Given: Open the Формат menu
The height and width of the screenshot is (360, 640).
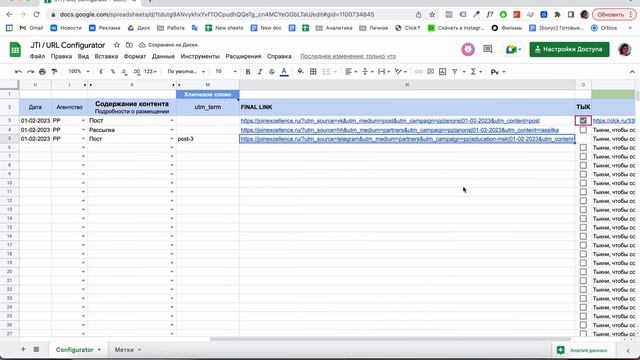Looking at the screenshot, I should pos(135,56).
